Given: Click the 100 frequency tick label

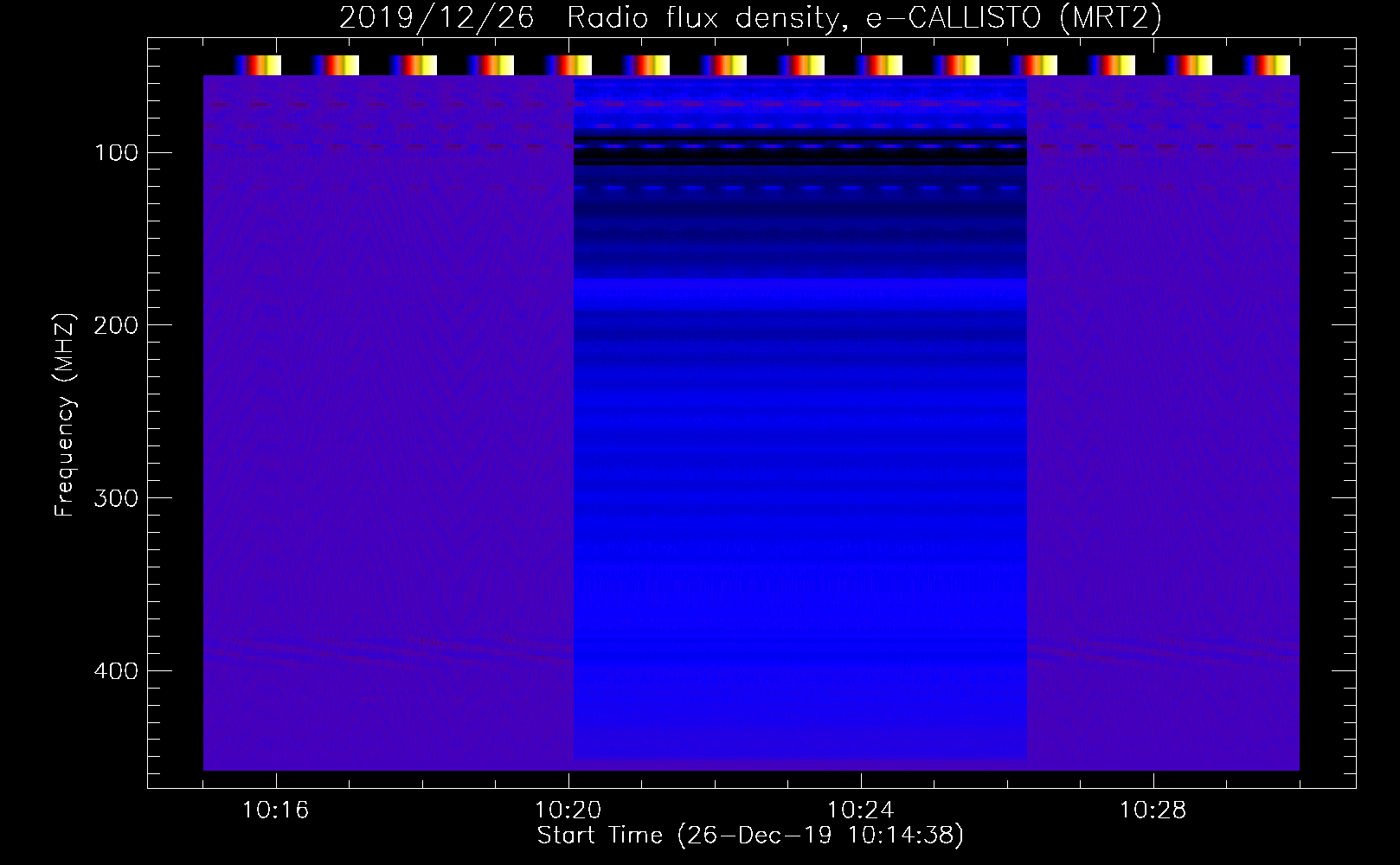Looking at the screenshot, I should point(117,153).
